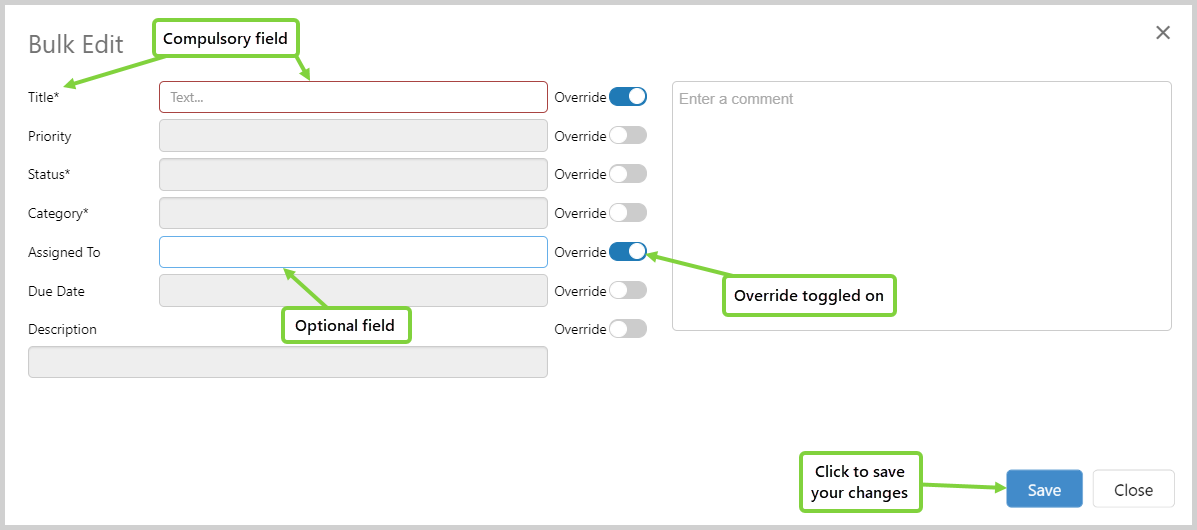Enable the Description override toggle

pyautogui.click(x=628, y=329)
